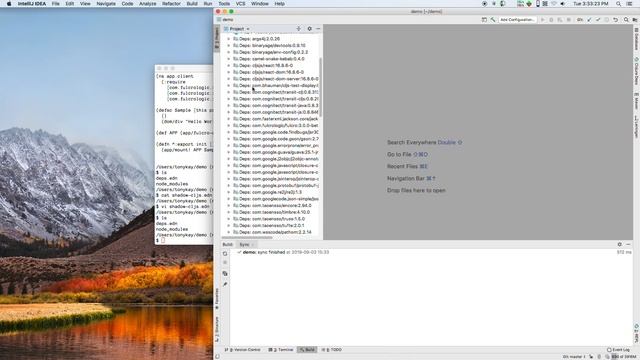This screenshot has height=360, width=640.
Task: Click the Git label icon in toolbar
Action: 580,20
